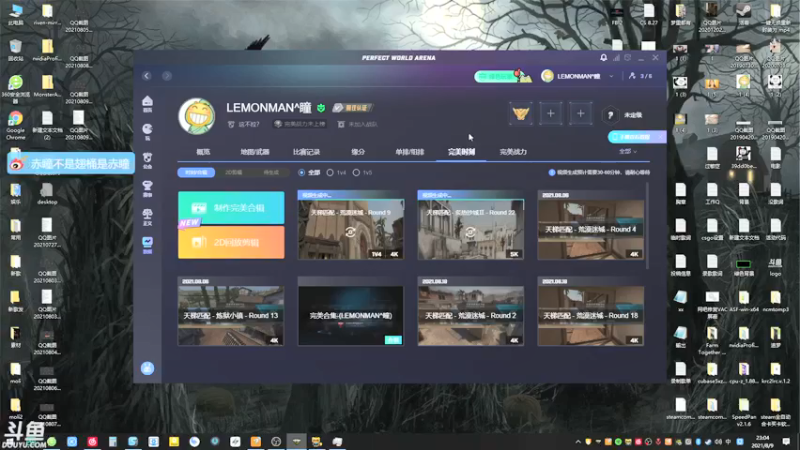The image size is (800, 450).
Task: Open the green shield verification icon
Action: (321, 108)
